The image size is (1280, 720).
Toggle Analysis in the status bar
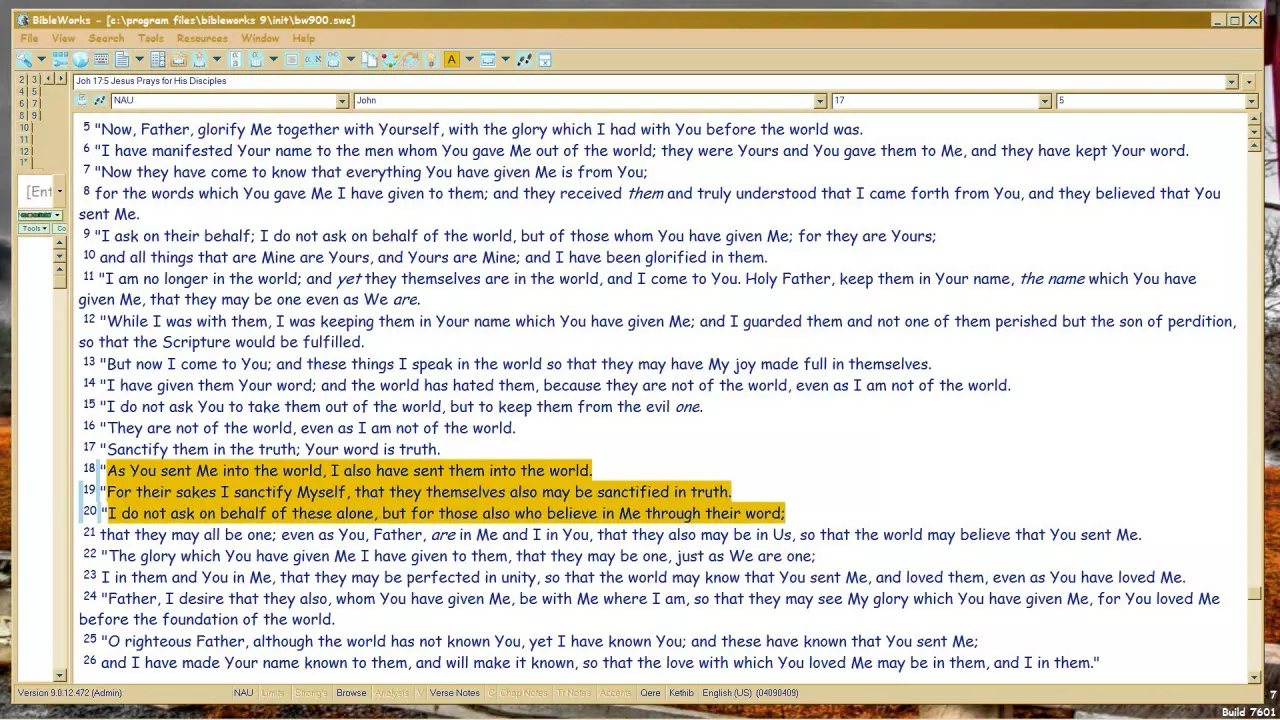click(392, 693)
